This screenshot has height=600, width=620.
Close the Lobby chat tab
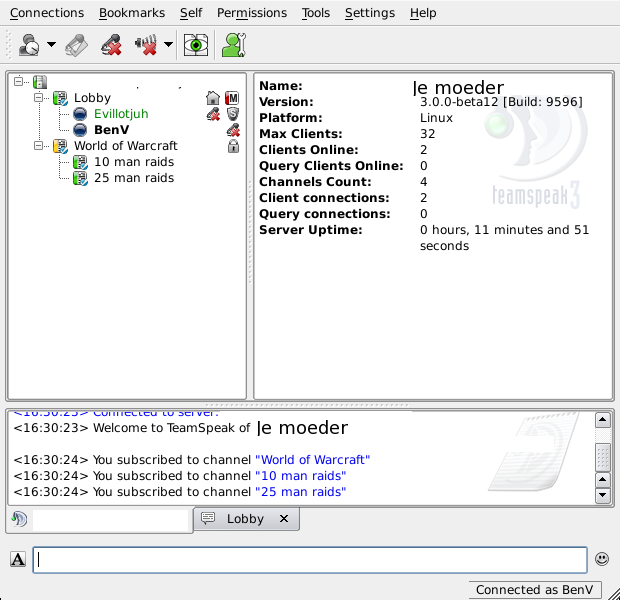pos(284,519)
